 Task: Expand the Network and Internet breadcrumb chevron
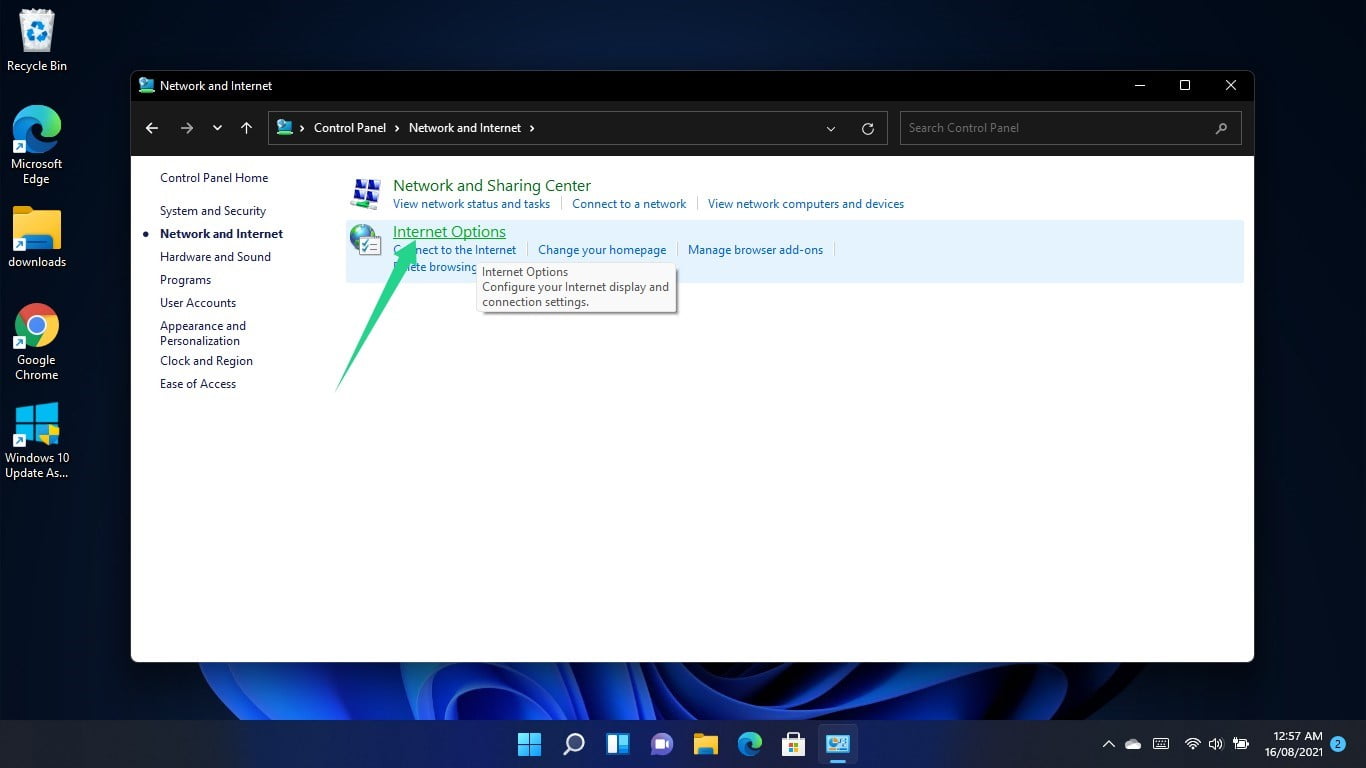[532, 128]
